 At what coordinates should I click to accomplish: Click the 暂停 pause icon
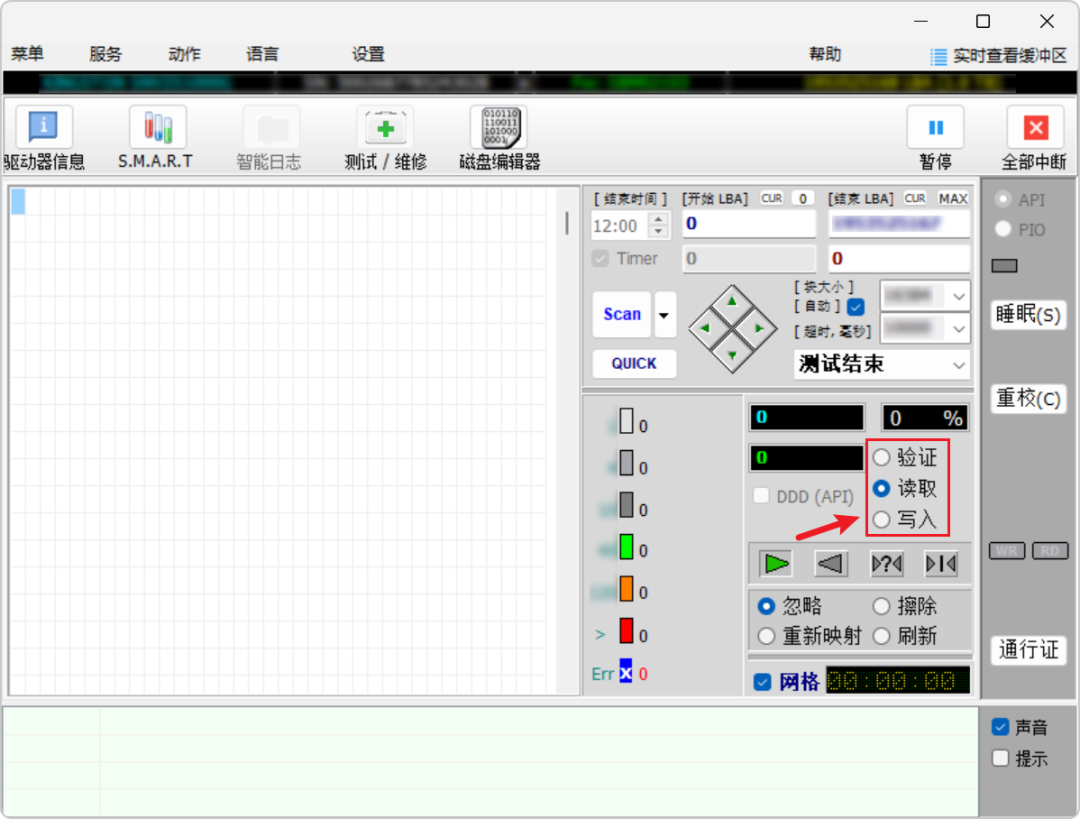pos(935,127)
